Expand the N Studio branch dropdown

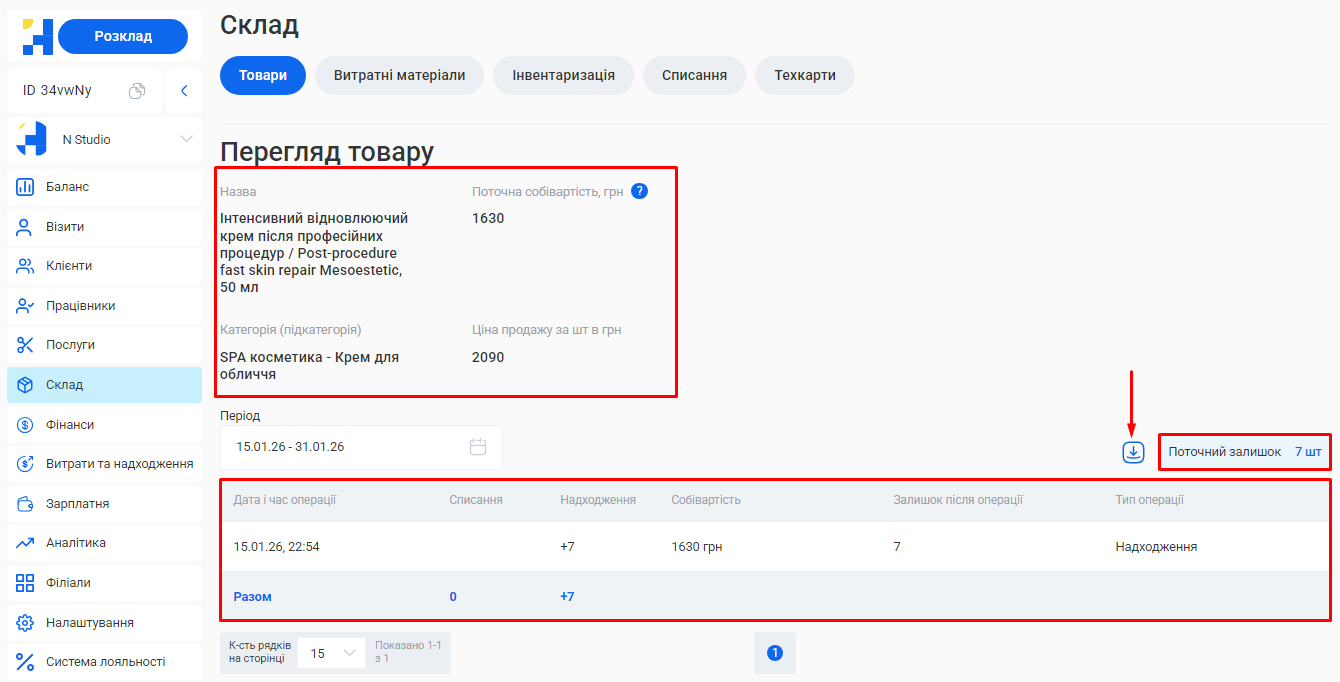pyautogui.click(x=186, y=139)
